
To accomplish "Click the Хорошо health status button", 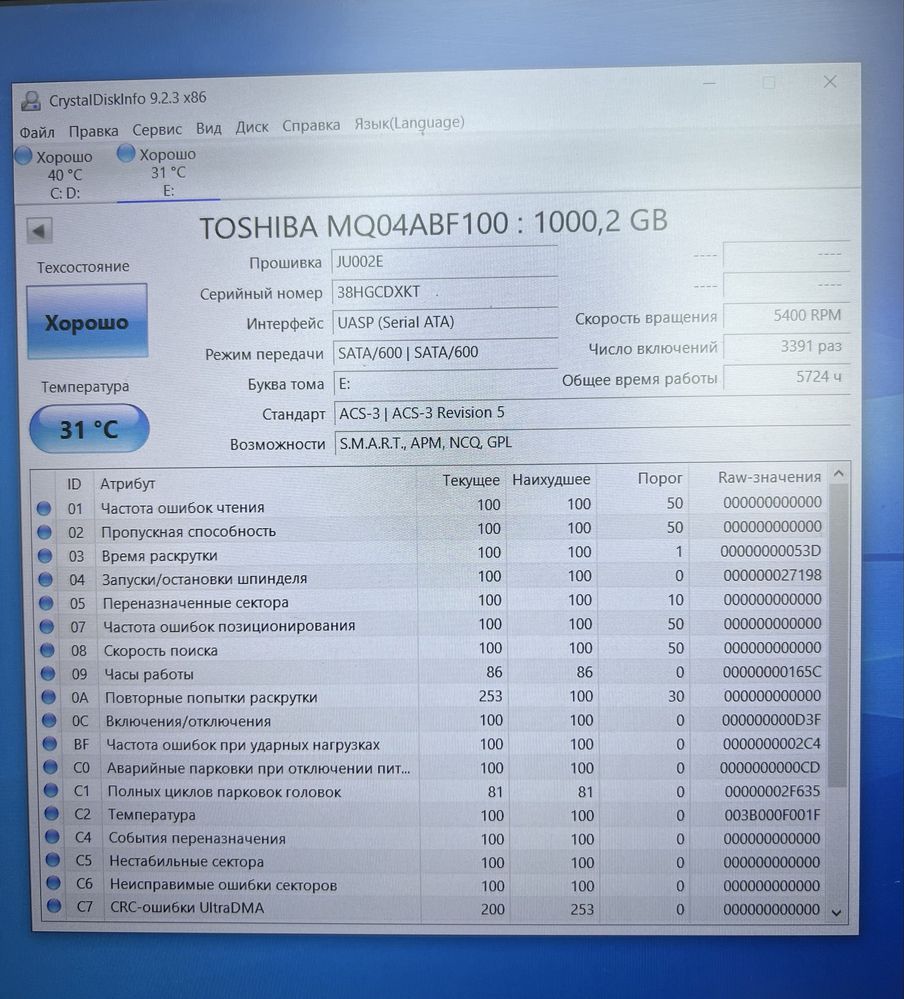I will (x=87, y=322).
